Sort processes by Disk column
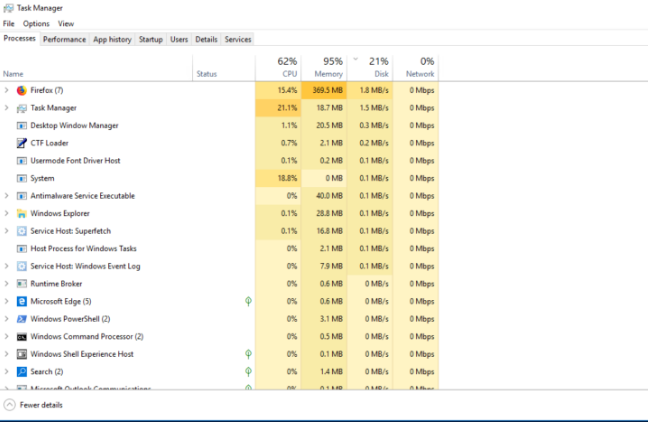 point(370,67)
